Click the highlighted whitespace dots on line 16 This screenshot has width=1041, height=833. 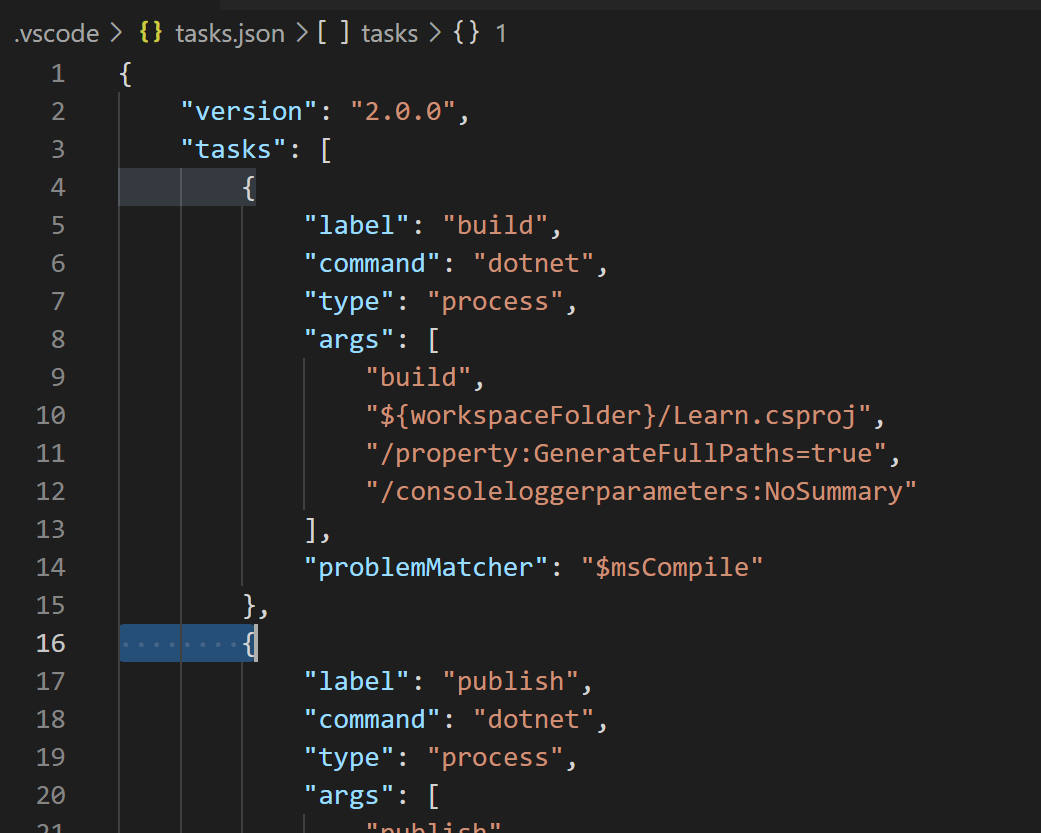pos(180,643)
